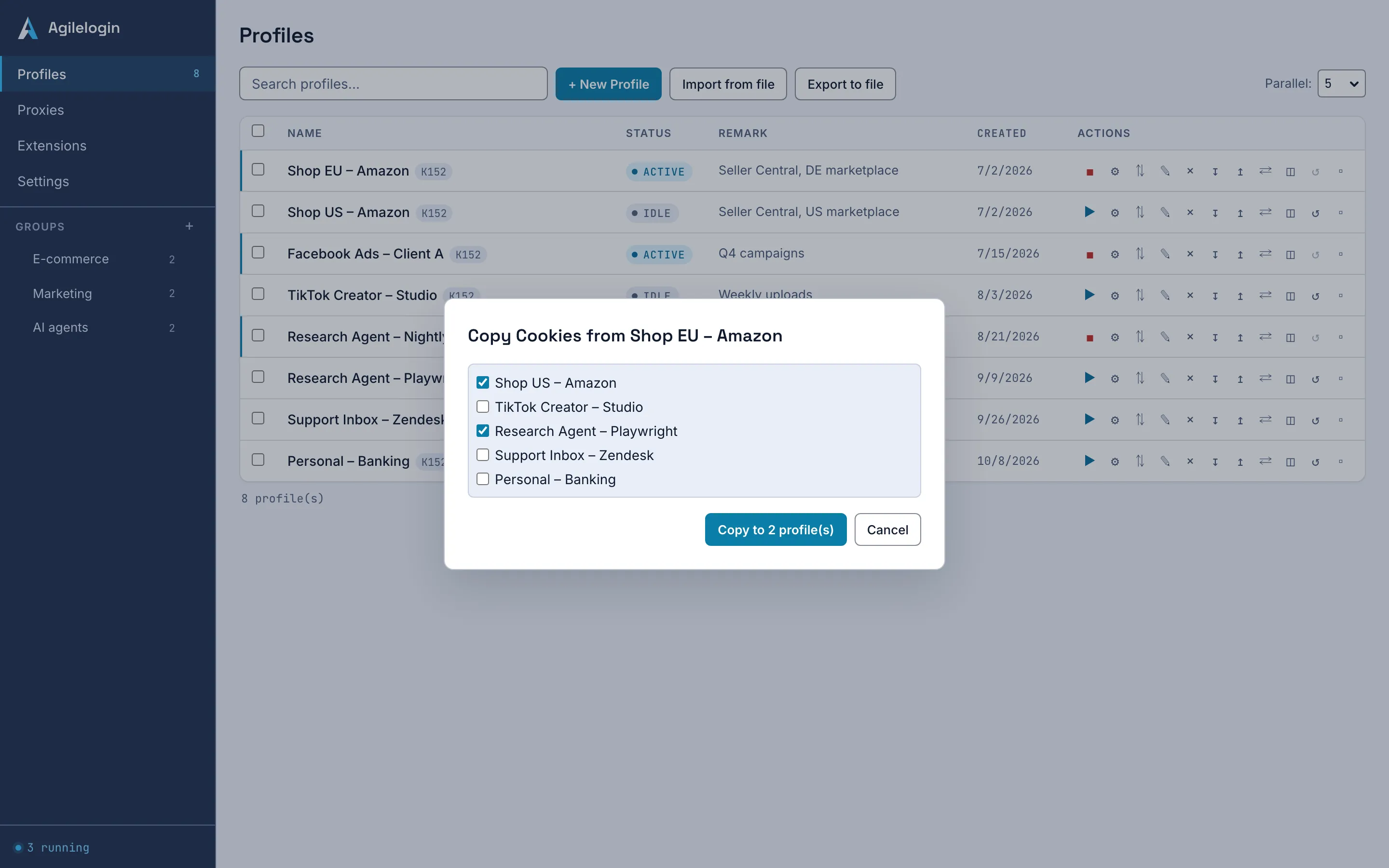
Task: Cancel the Copy Cookies dialog
Action: (x=887, y=529)
